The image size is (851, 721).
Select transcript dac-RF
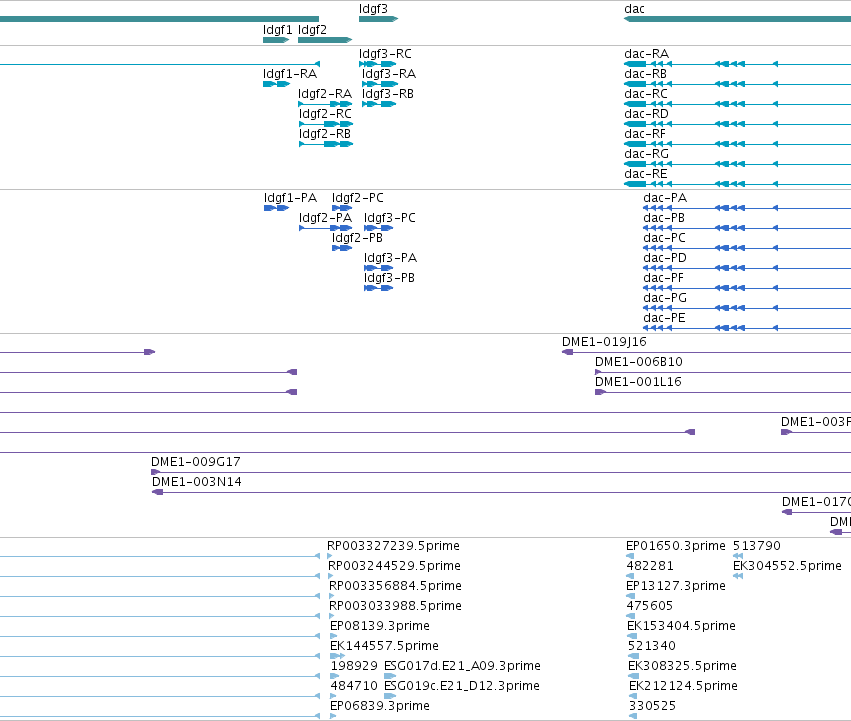738,144
